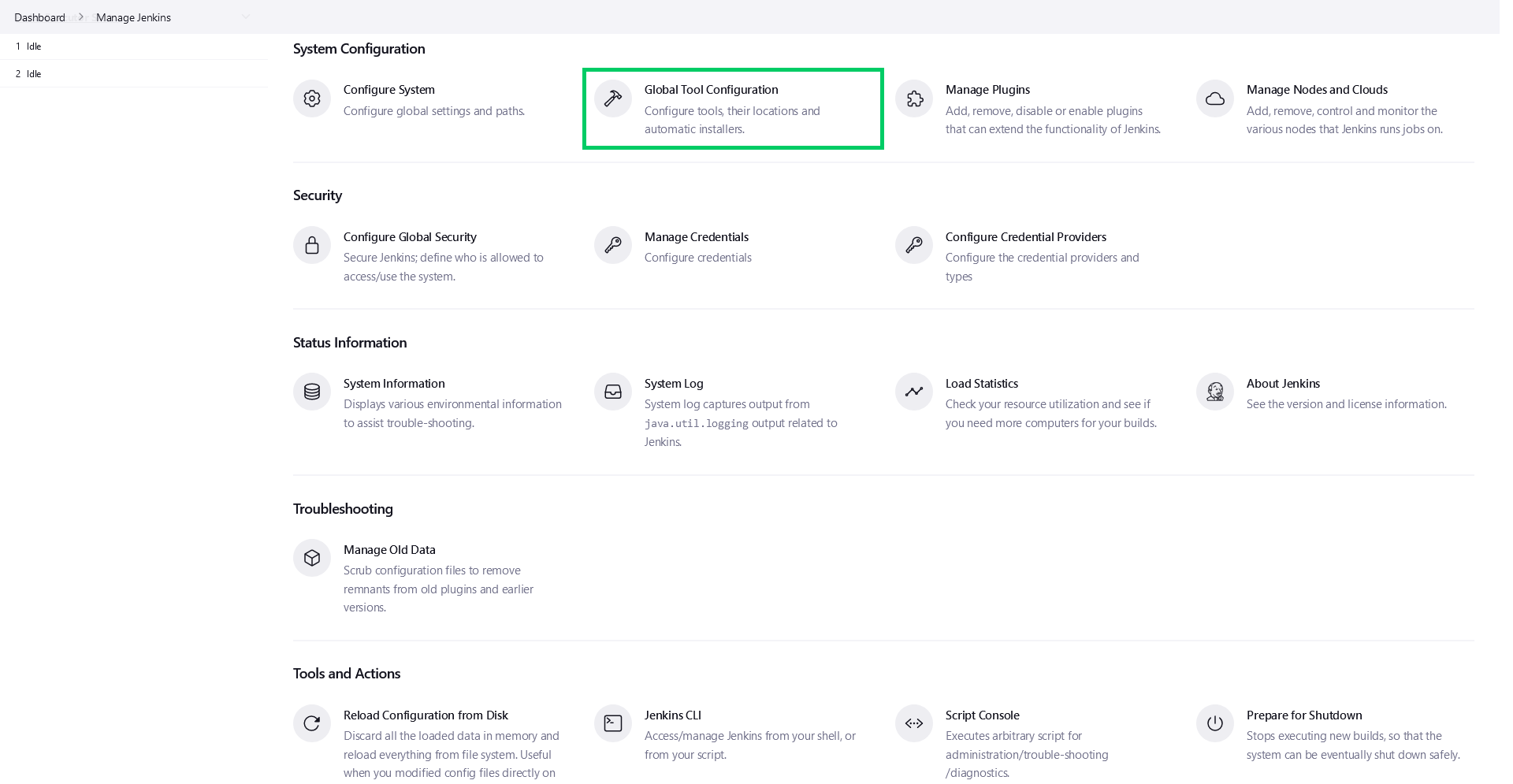Viewport: 1513px width, 784px height.
Task: Click the Security section heading
Action: tap(318, 195)
